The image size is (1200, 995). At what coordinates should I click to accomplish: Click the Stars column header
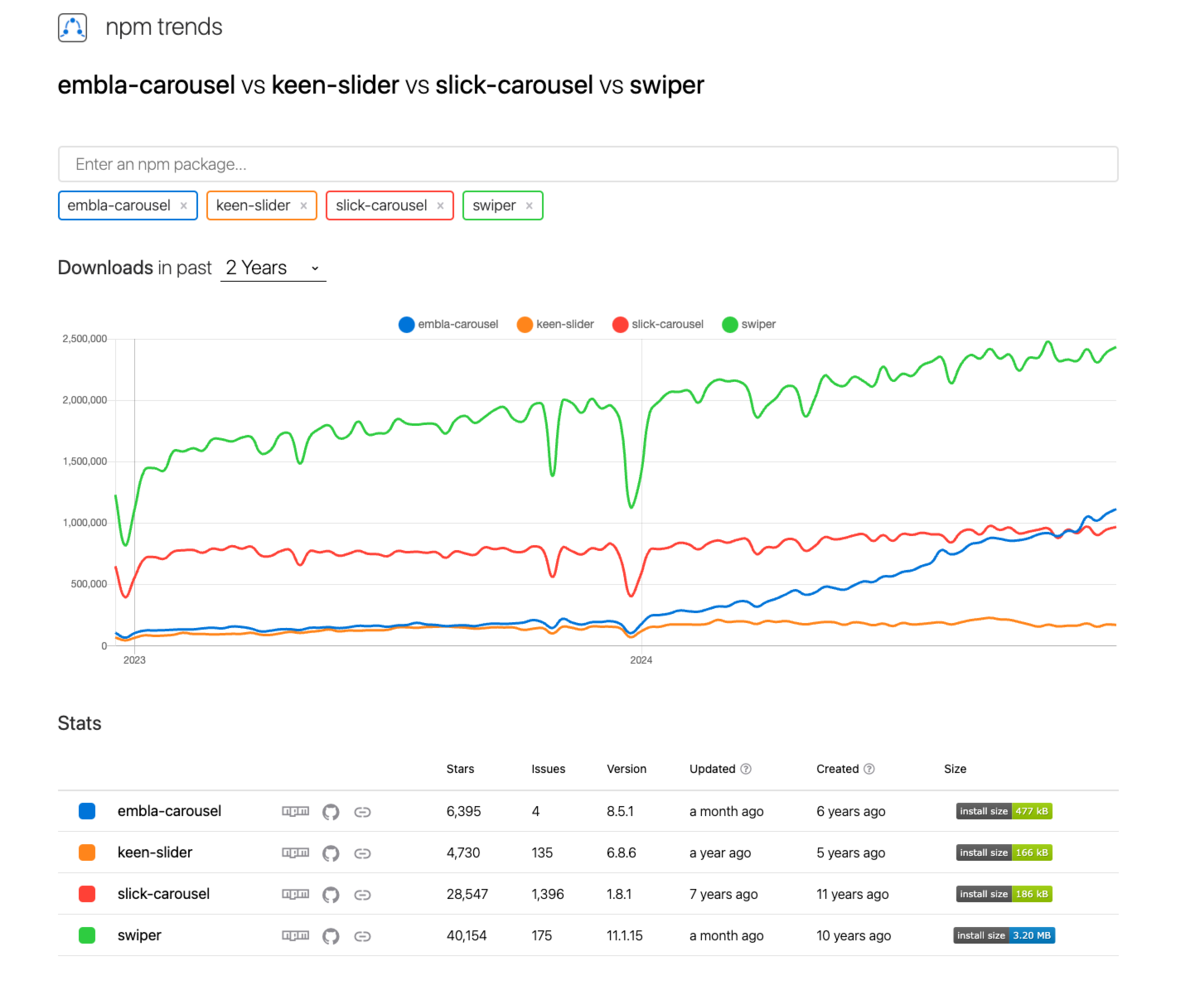point(460,769)
